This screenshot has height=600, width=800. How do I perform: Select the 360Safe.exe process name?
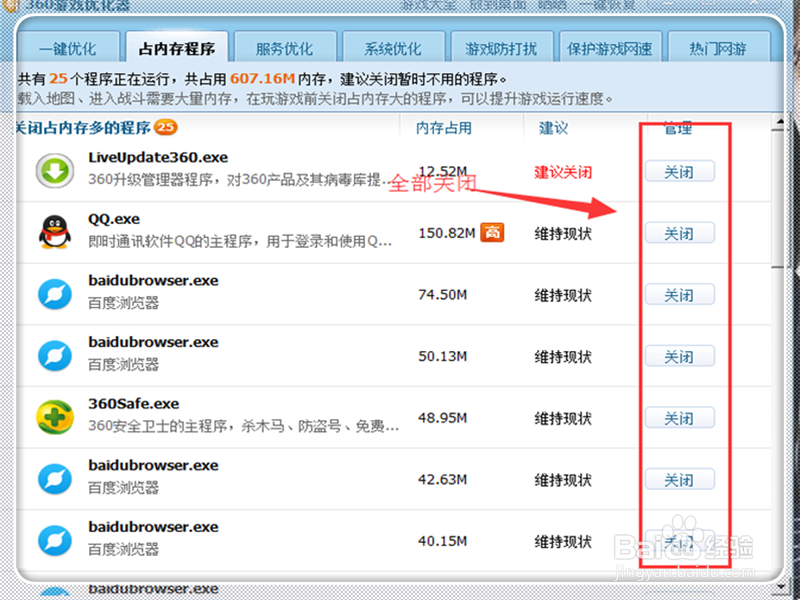click(x=134, y=404)
